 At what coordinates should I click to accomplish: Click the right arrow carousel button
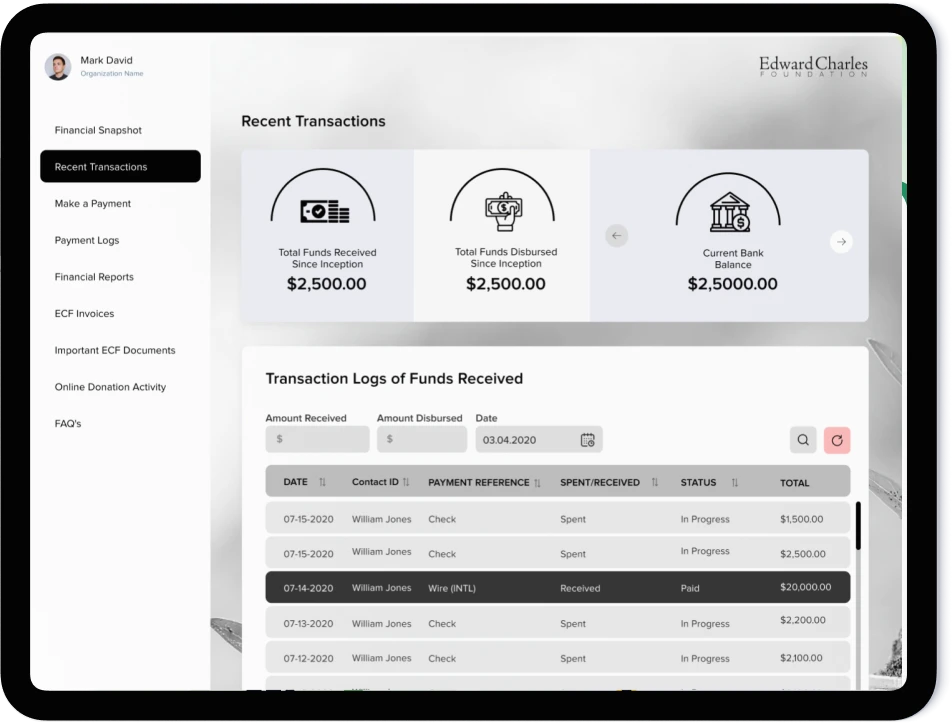click(x=841, y=241)
